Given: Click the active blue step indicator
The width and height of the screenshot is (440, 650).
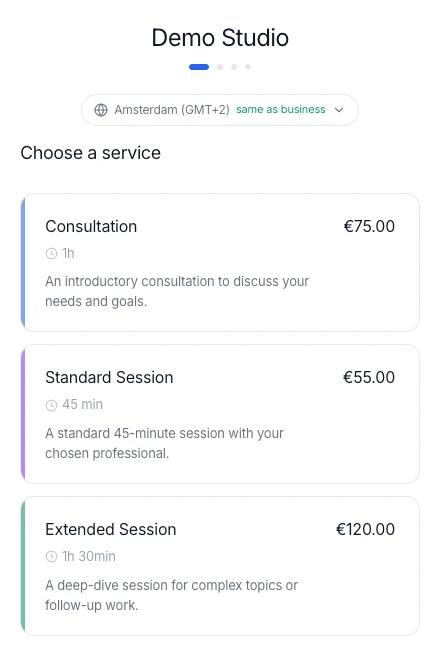Looking at the screenshot, I should point(199,67).
